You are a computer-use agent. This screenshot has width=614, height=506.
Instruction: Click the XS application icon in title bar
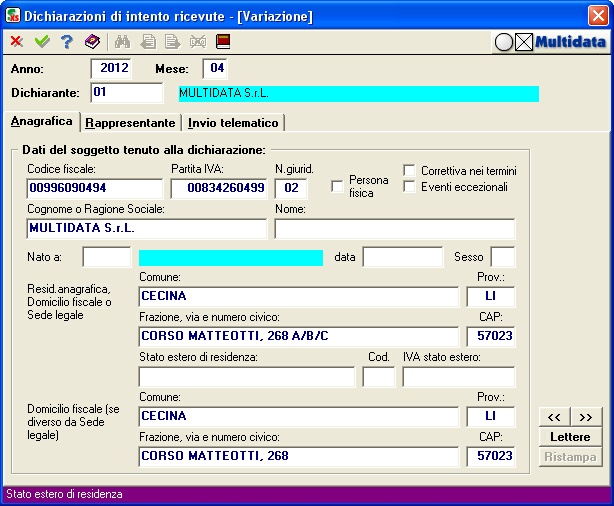pos(13,16)
